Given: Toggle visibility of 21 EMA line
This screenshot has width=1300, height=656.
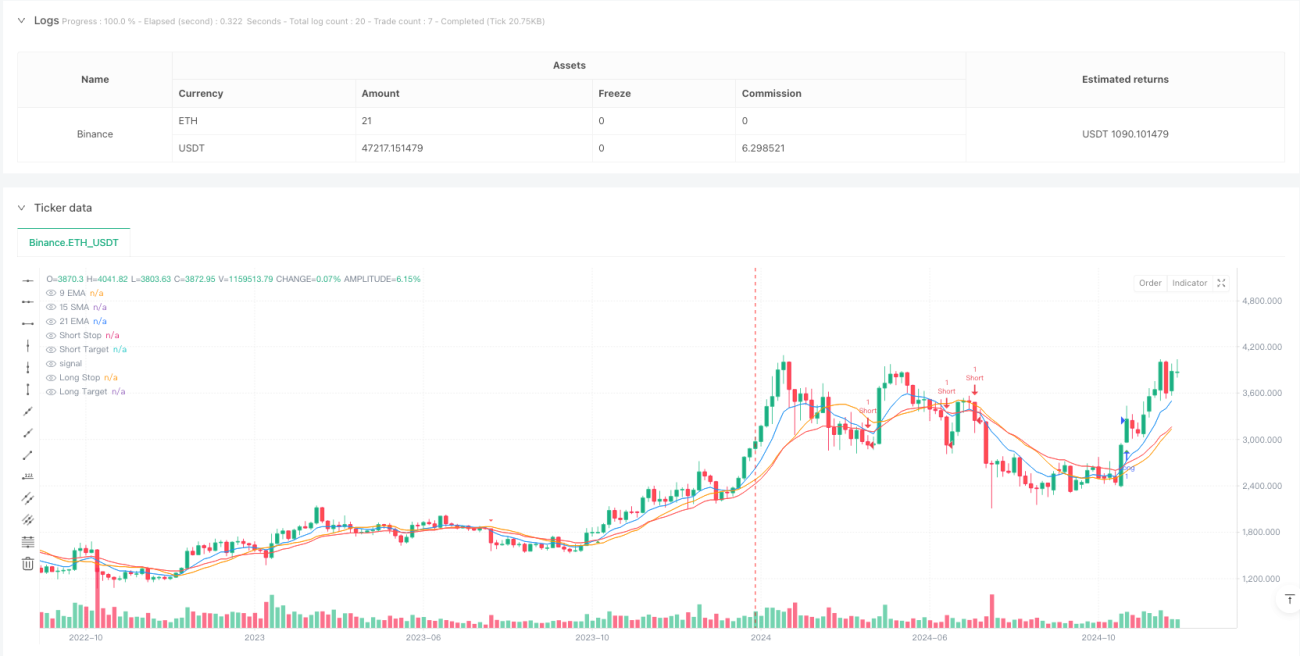Looking at the screenshot, I should [52, 321].
